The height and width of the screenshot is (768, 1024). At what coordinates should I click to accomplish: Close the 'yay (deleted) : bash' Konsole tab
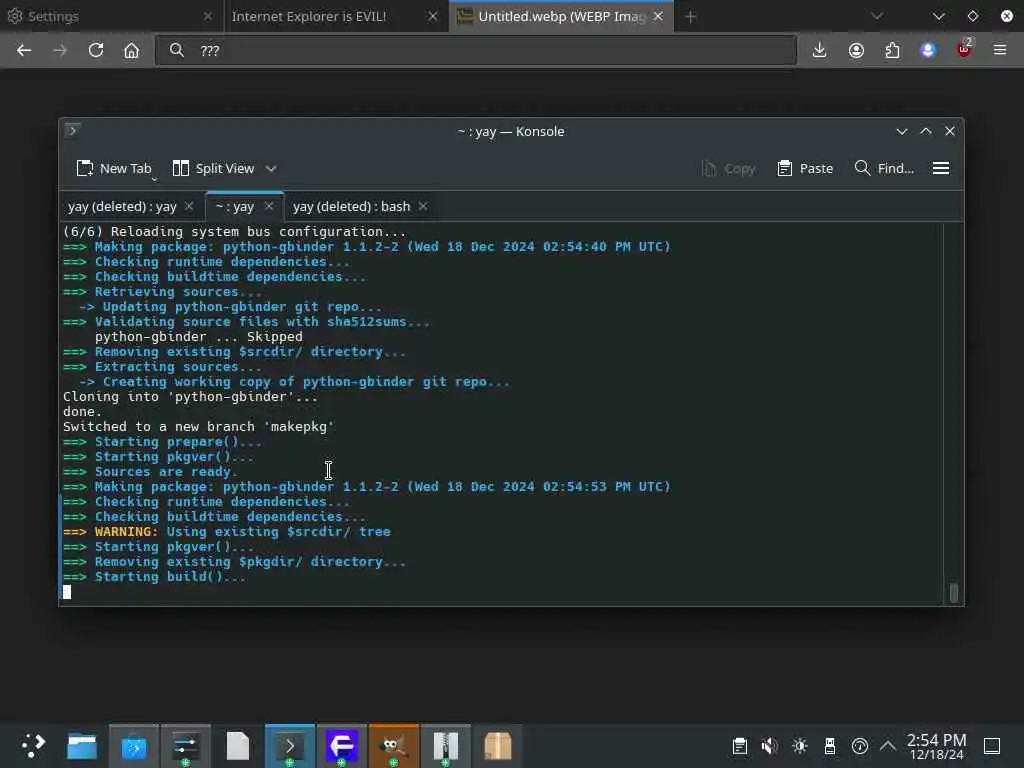423,206
